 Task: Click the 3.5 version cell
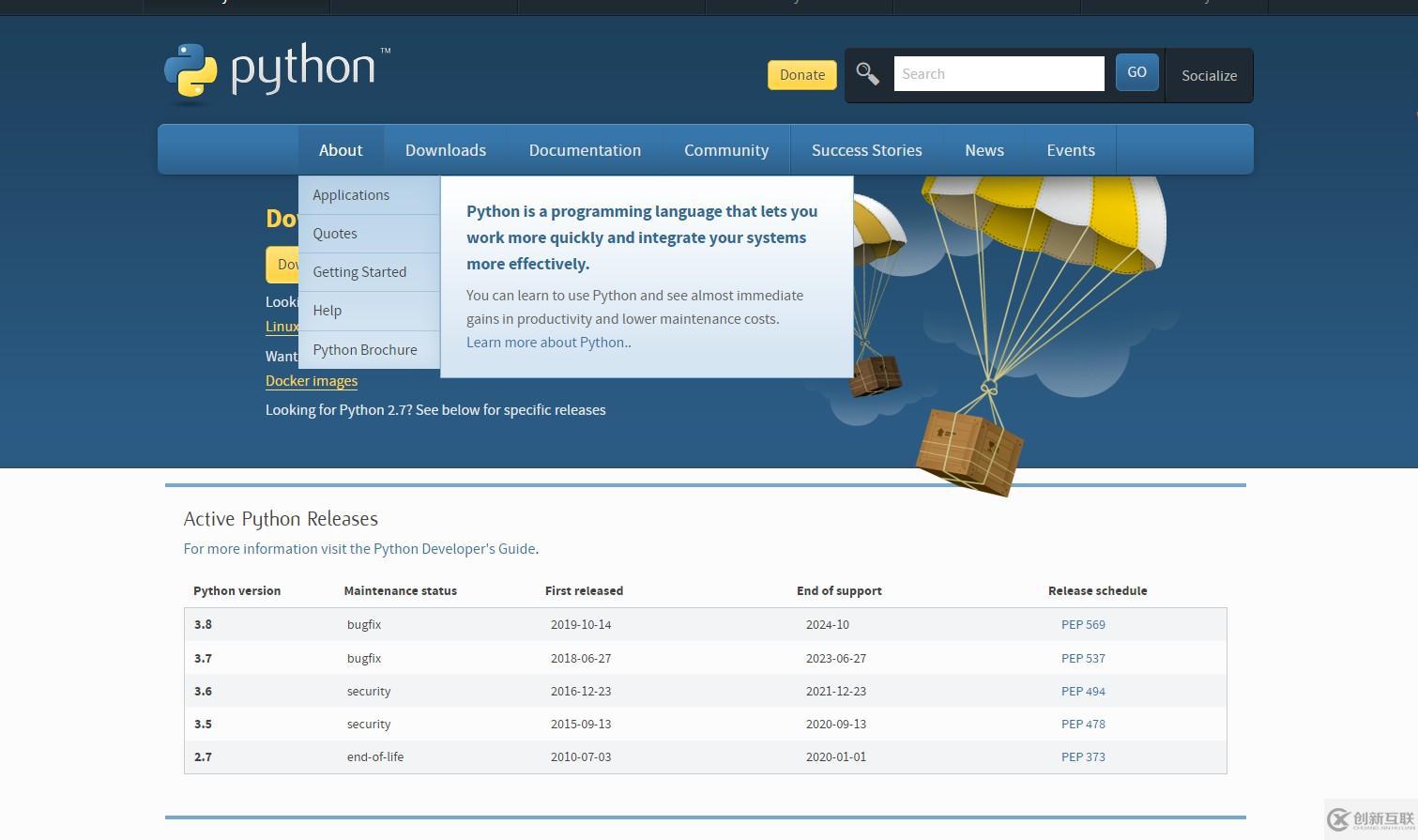click(203, 724)
